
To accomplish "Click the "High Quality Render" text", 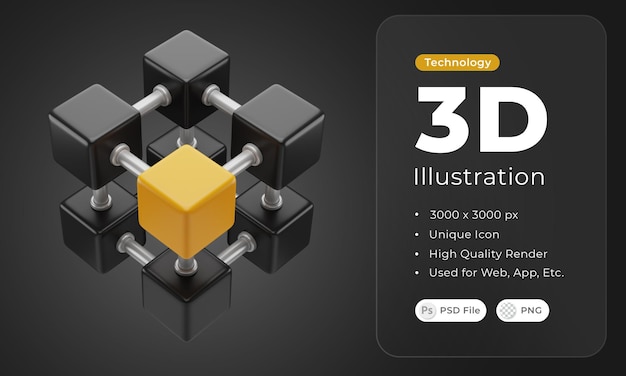I will [x=488, y=254].
